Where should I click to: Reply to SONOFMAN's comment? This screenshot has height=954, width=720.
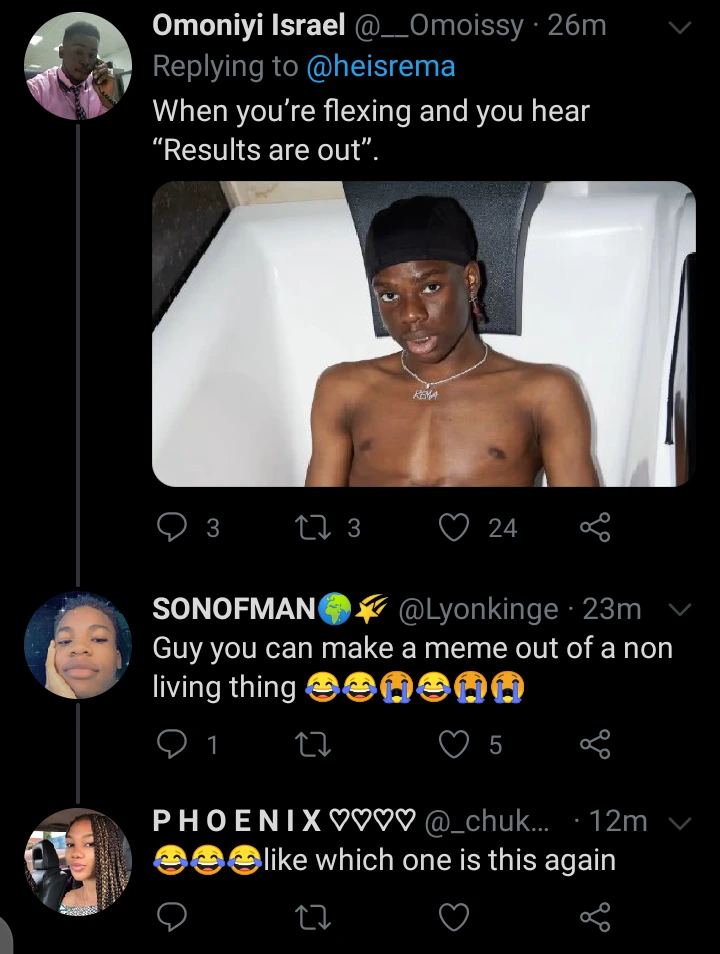pyautogui.click(x=172, y=744)
